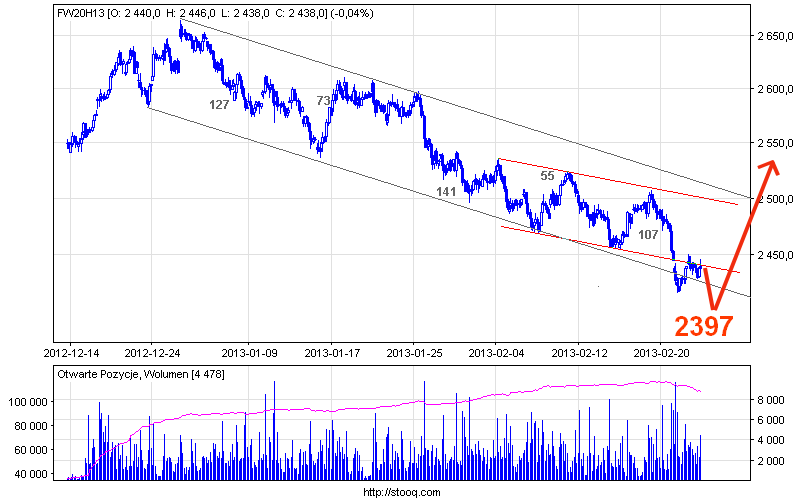Click the 2 450,0 price axis label
The height and width of the screenshot is (500, 800).
tap(775, 254)
